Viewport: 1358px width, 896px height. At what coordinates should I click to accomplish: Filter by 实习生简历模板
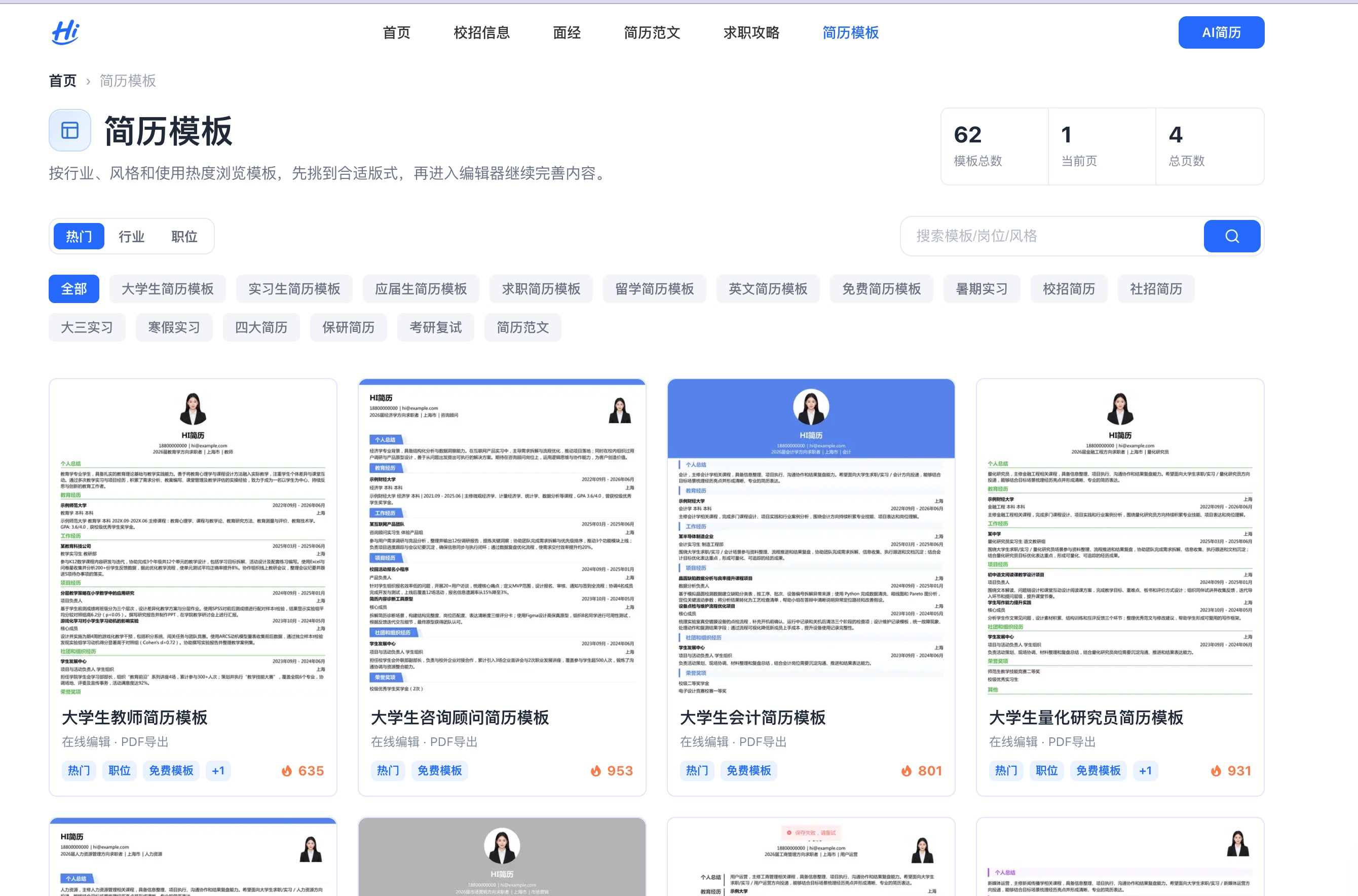pyautogui.click(x=294, y=288)
